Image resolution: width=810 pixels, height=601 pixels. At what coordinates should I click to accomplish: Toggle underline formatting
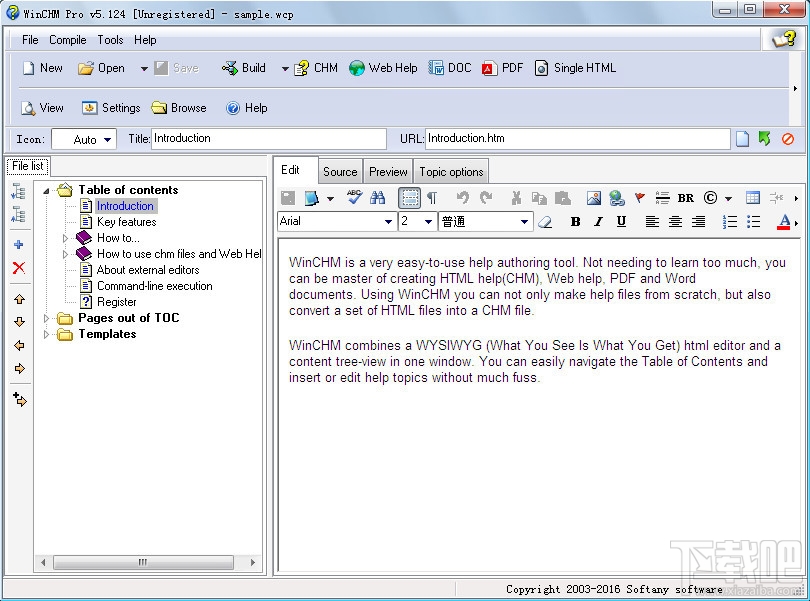pyautogui.click(x=621, y=222)
